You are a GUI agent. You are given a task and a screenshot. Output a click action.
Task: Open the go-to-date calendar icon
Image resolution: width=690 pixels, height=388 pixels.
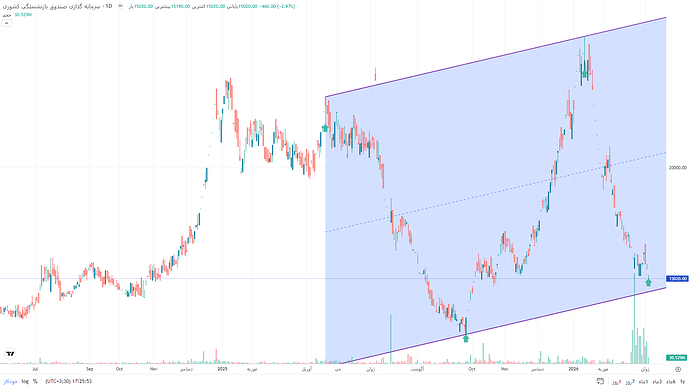(600, 381)
